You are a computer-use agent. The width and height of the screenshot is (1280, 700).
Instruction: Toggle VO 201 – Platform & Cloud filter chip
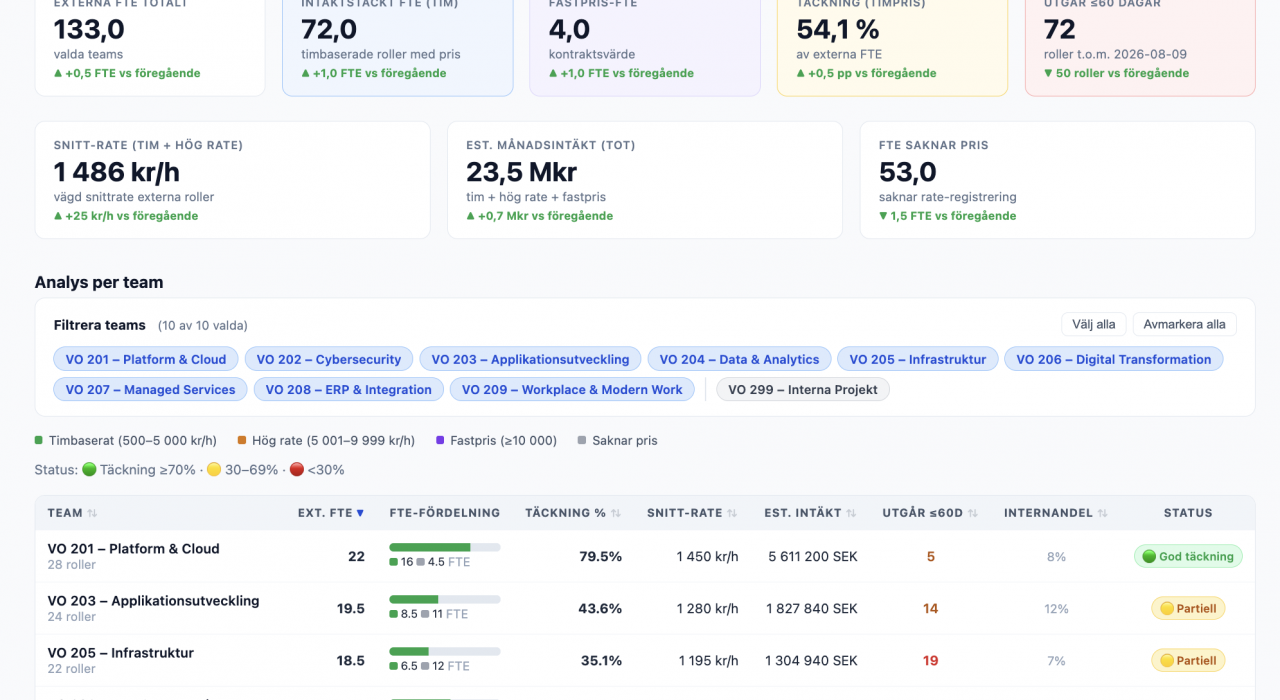coord(146,360)
